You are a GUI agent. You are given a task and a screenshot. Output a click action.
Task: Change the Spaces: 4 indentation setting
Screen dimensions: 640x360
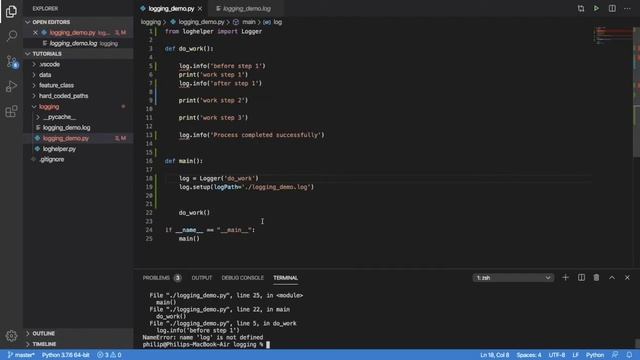pyautogui.click(x=529, y=355)
